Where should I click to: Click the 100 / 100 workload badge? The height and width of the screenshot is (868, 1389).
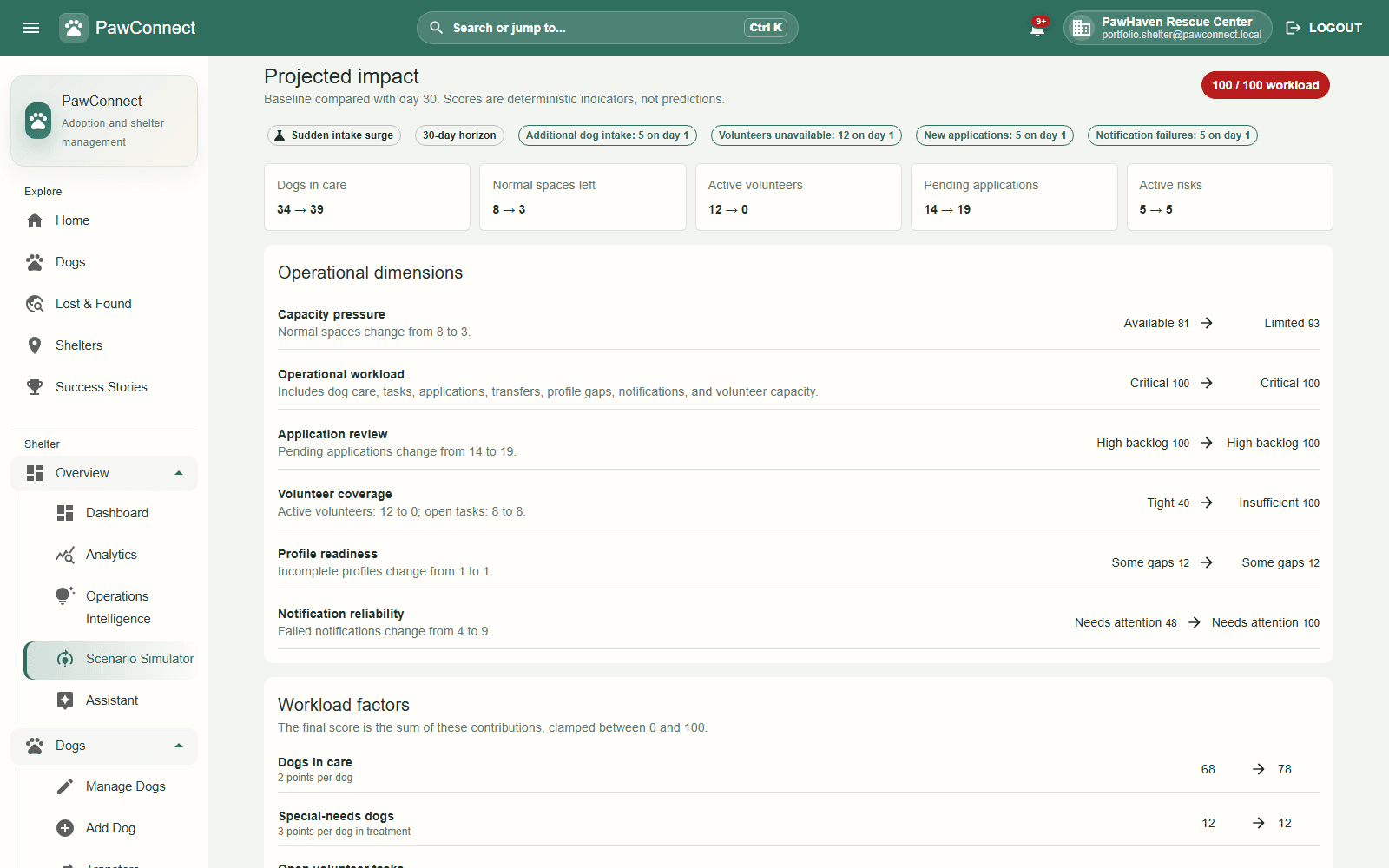tap(1266, 85)
